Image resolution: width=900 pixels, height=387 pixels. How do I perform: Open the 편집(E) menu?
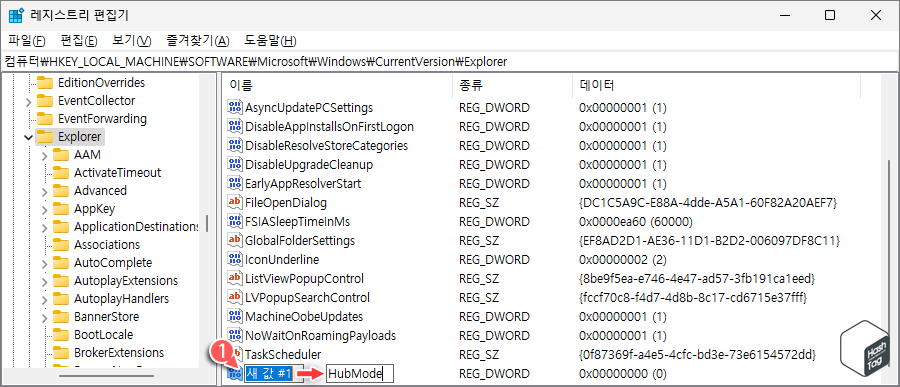[79, 41]
